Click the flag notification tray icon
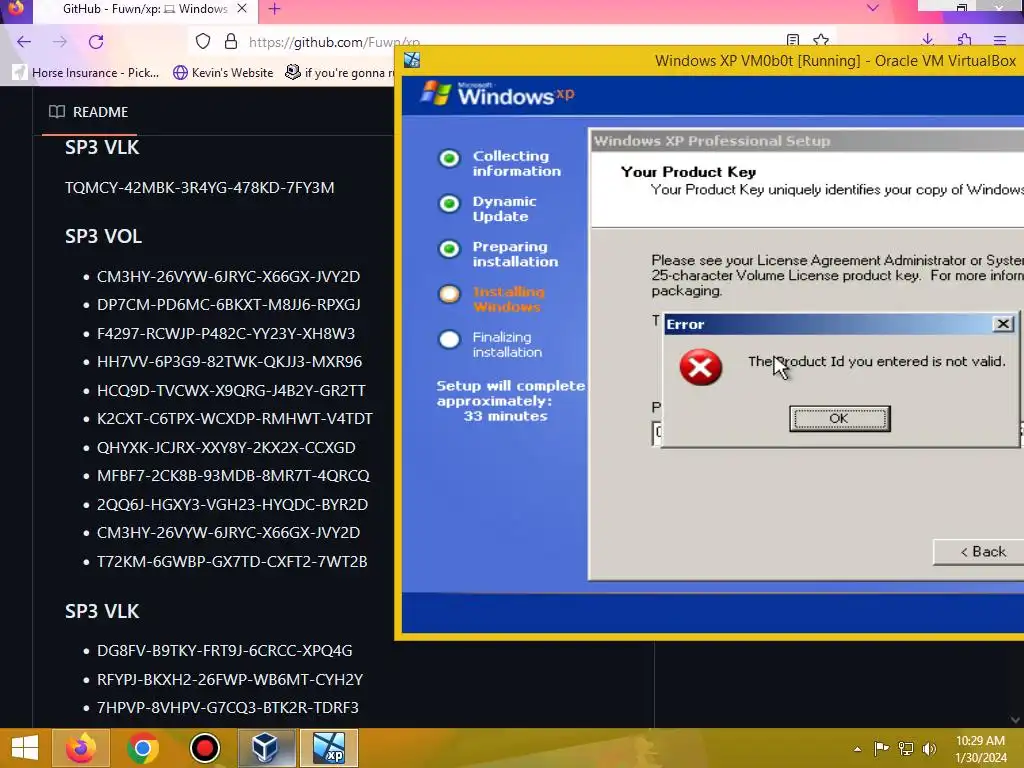Image resolution: width=1024 pixels, height=768 pixels. coord(881,748)
